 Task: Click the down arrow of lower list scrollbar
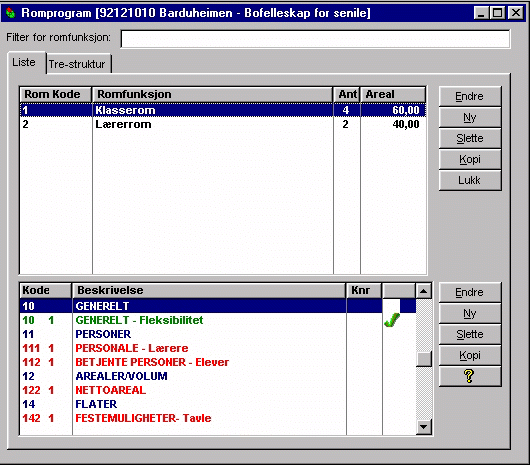pos(424,427)
